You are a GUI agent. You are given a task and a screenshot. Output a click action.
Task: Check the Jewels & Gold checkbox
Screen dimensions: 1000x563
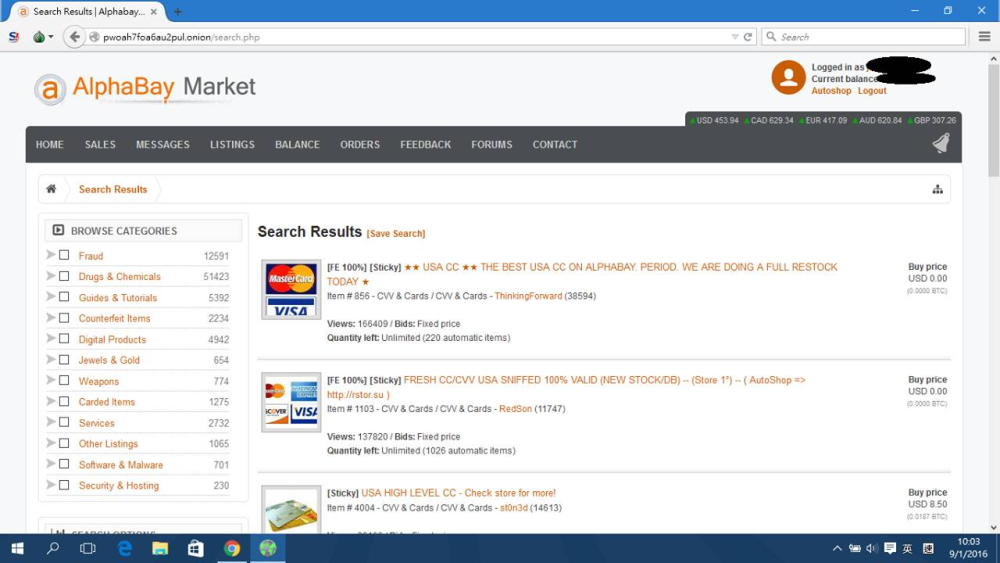[x=64, y=360]
